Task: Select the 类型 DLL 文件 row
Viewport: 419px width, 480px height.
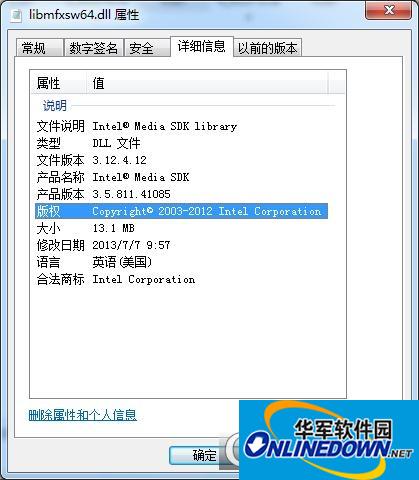Action: pyautogui.click(x=181, y=143)
